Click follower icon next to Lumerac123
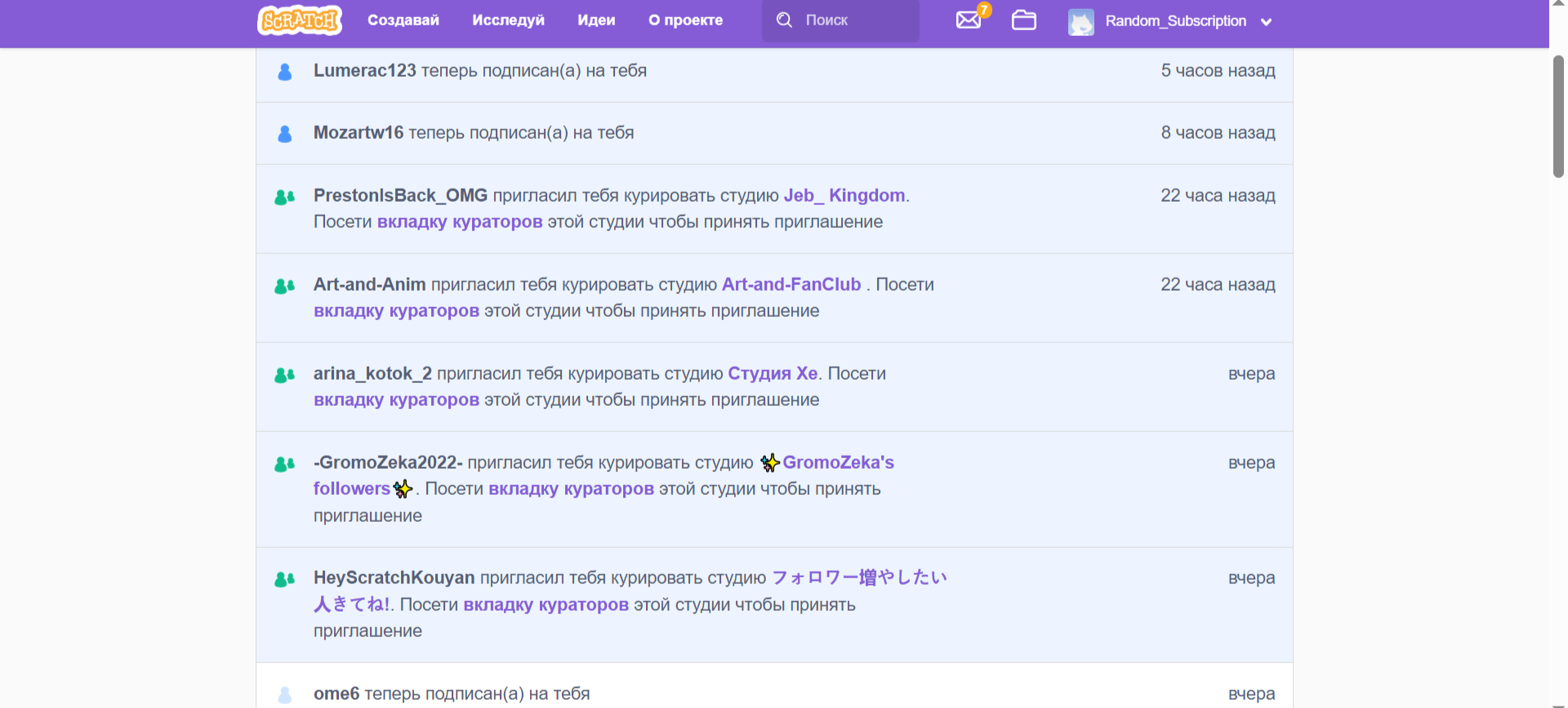Viewport: 1568px width, 708px height. tap(285, 72)
